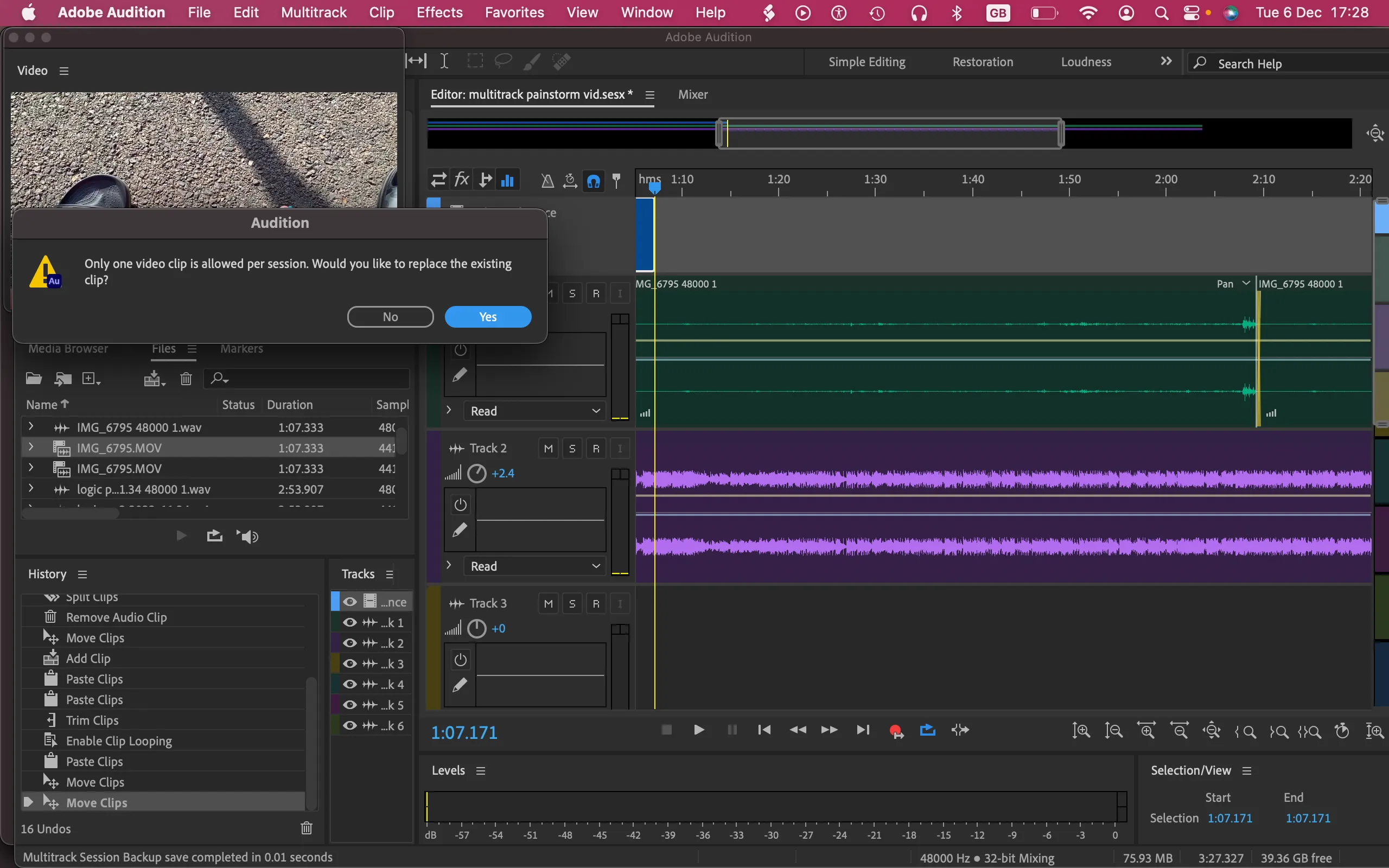Mute Track 2
Image resolution: width=1389 pixels, height=868 pixels.
tap(549, 448)
